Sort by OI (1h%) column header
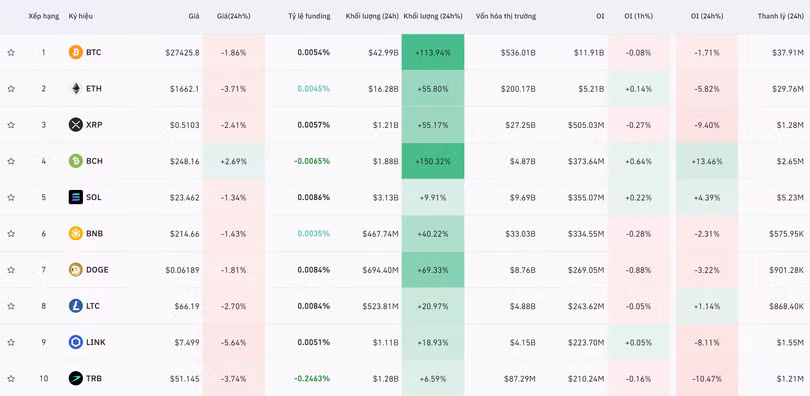 638,16
